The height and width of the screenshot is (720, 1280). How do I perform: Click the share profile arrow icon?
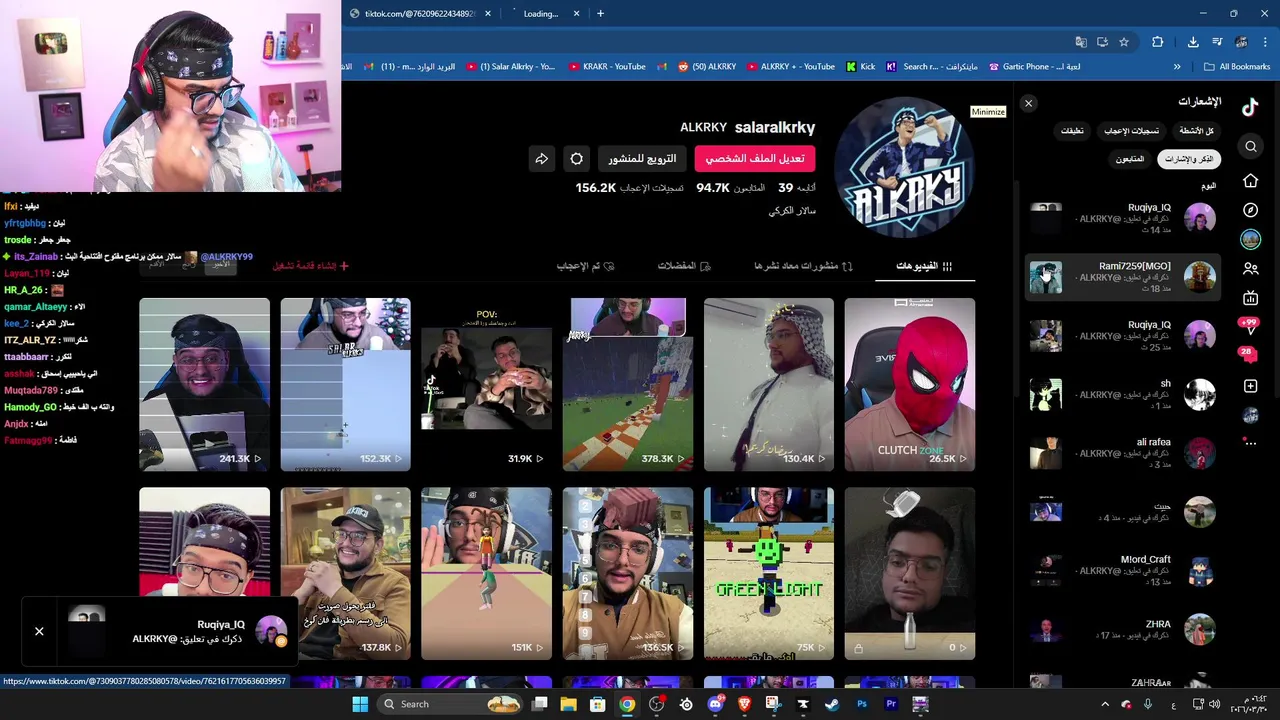pyautogui.click(x=541, y=159)
